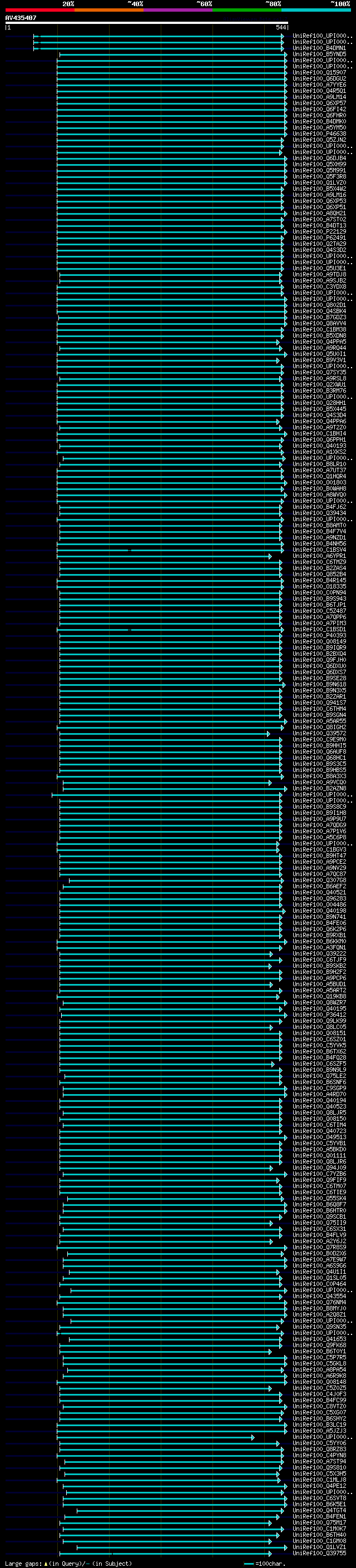Open the UniRef100_A9NV29 label
This screenshot has height=1568, width=356.
tap(319, 867)
